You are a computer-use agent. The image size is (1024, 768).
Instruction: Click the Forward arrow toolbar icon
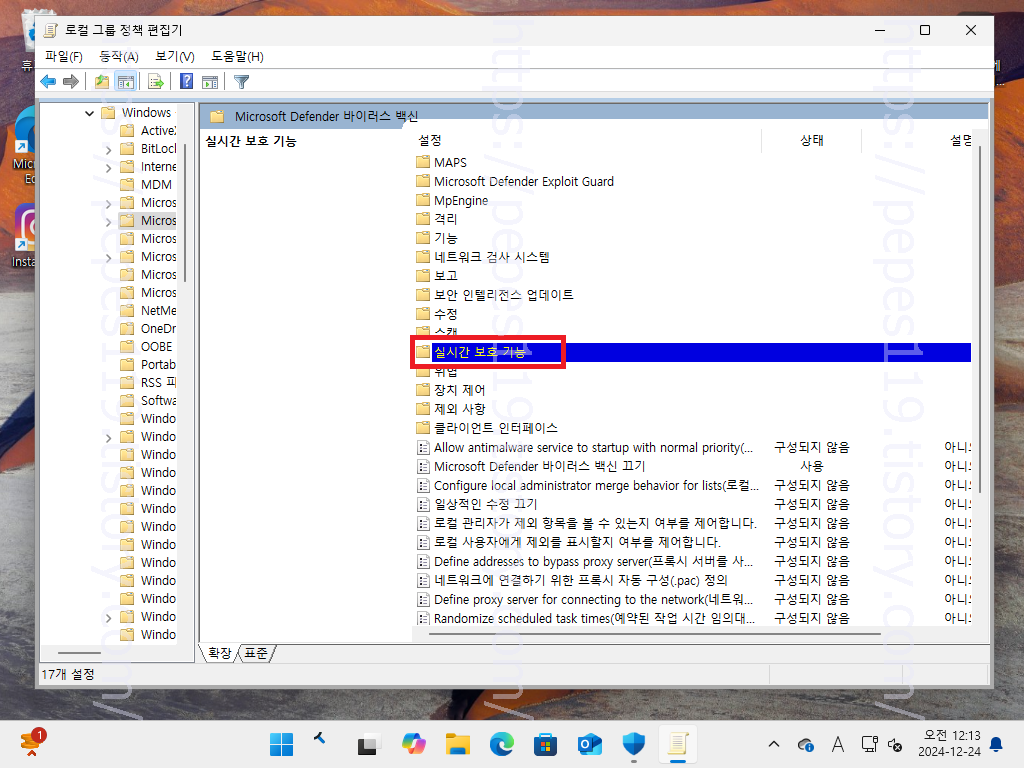coord(71,82)
